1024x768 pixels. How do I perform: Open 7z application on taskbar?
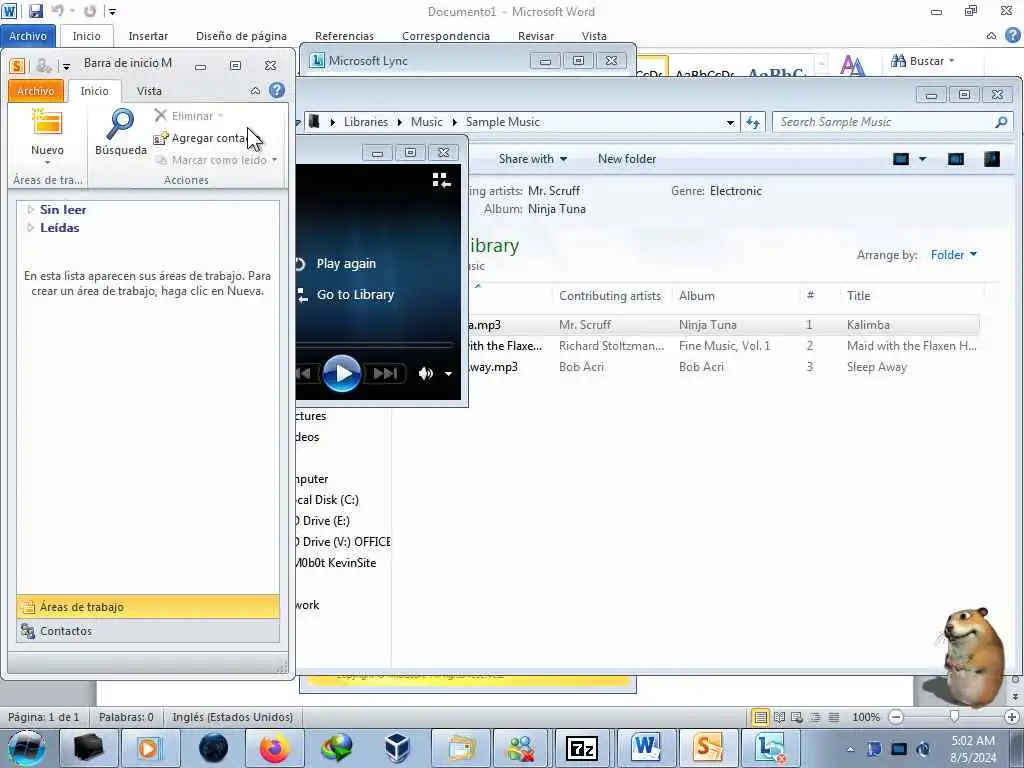pos(582,748)
